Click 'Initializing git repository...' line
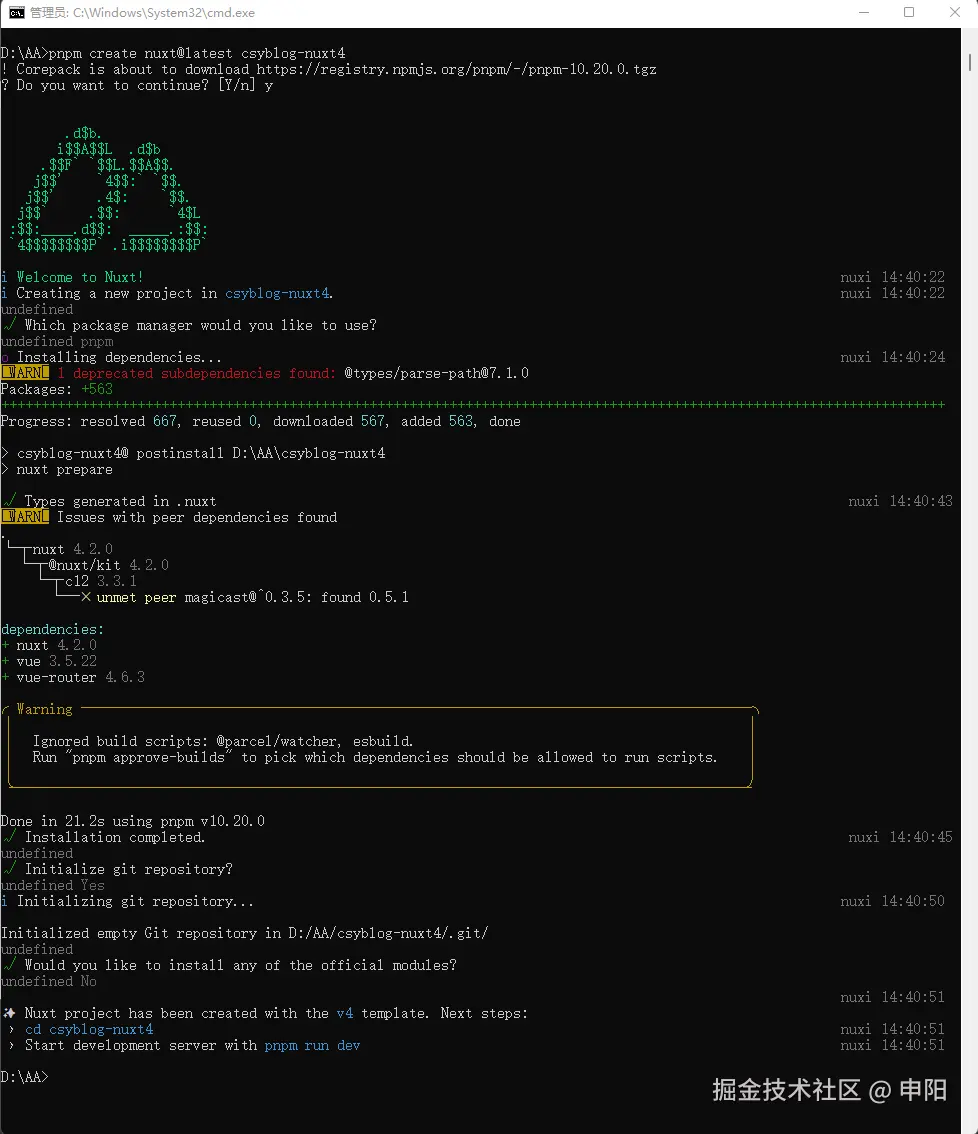 [127, 901]
